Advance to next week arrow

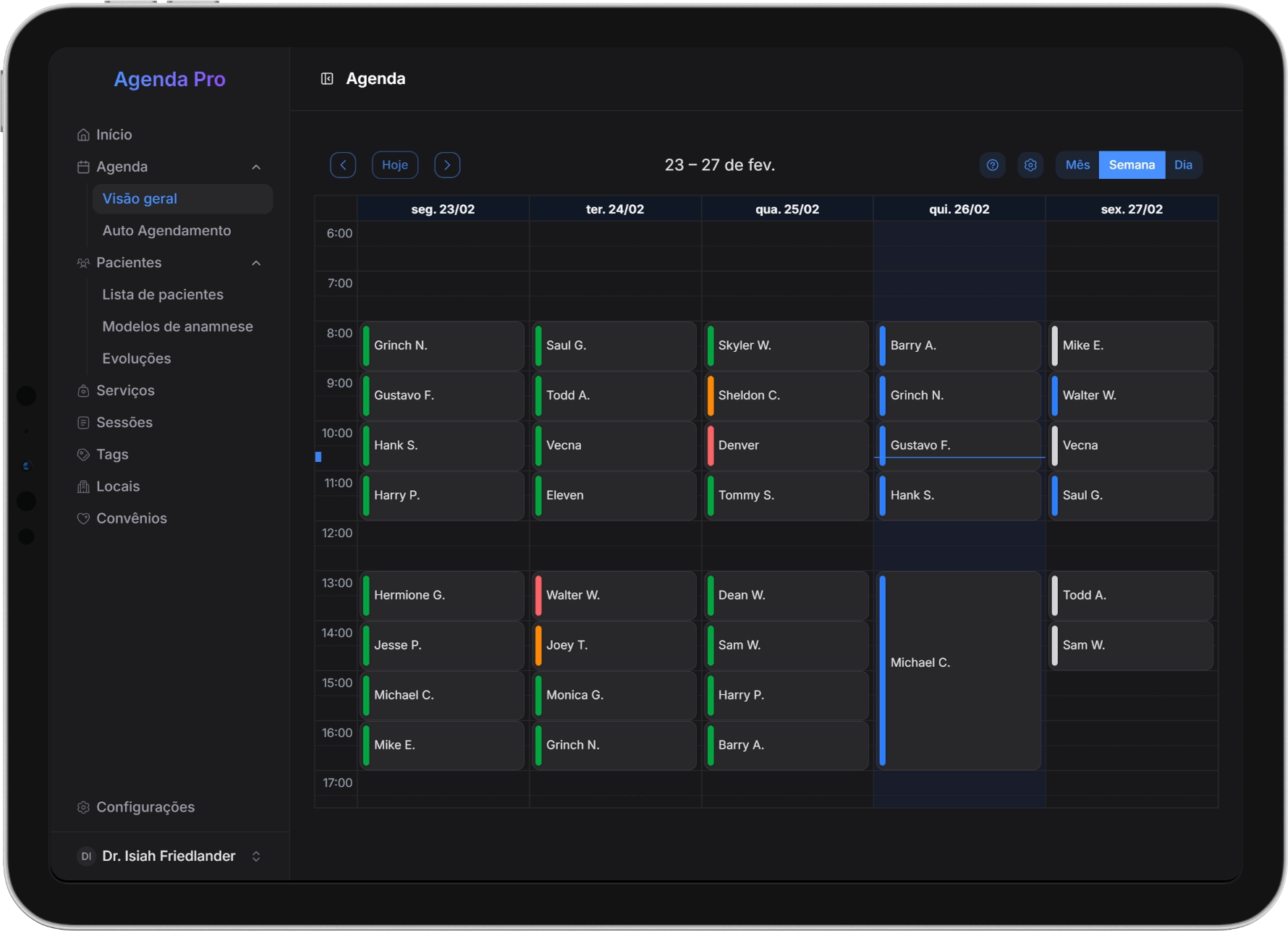[447, 165]
